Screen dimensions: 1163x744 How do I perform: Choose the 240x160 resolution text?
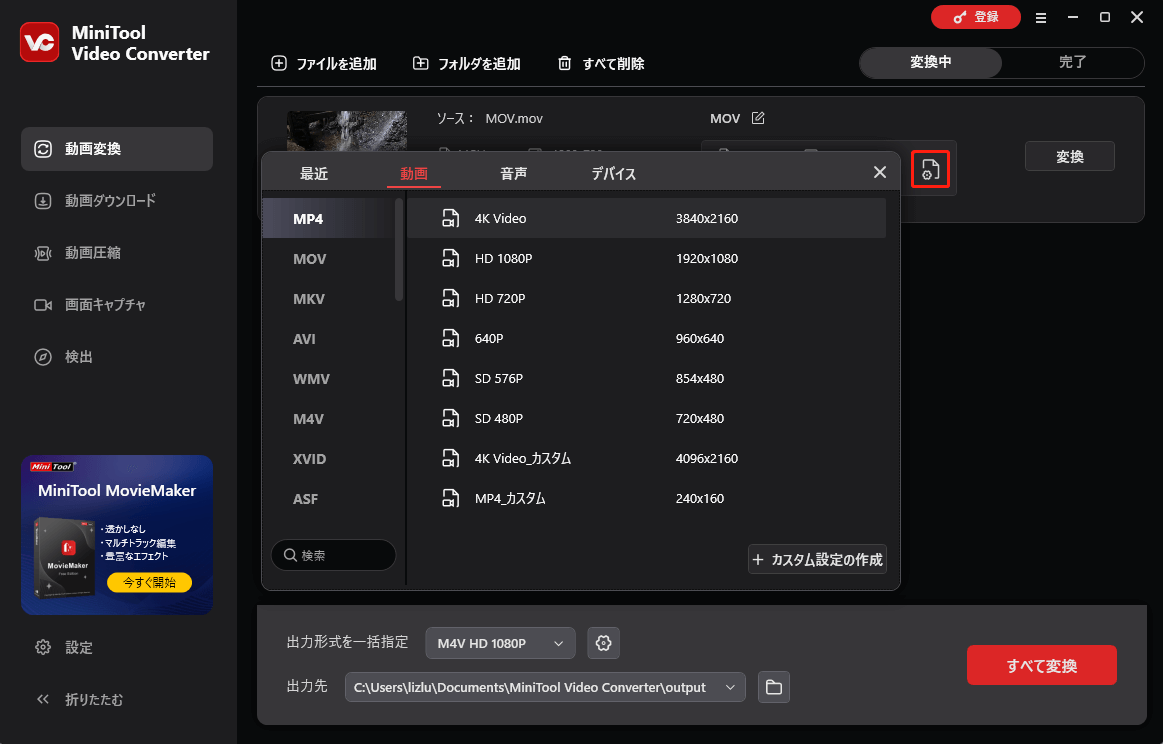point(699,499)
